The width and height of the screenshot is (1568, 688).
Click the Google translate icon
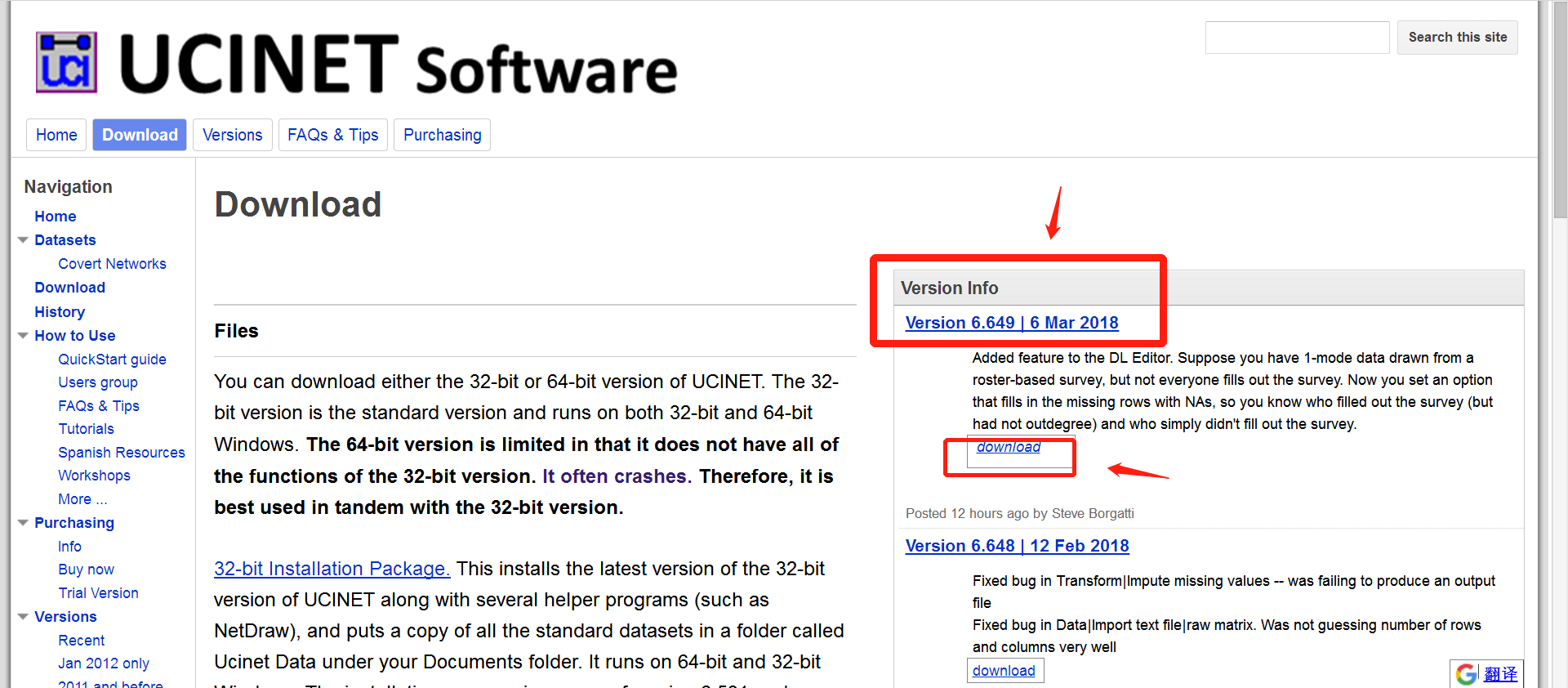click(1467, 674)
